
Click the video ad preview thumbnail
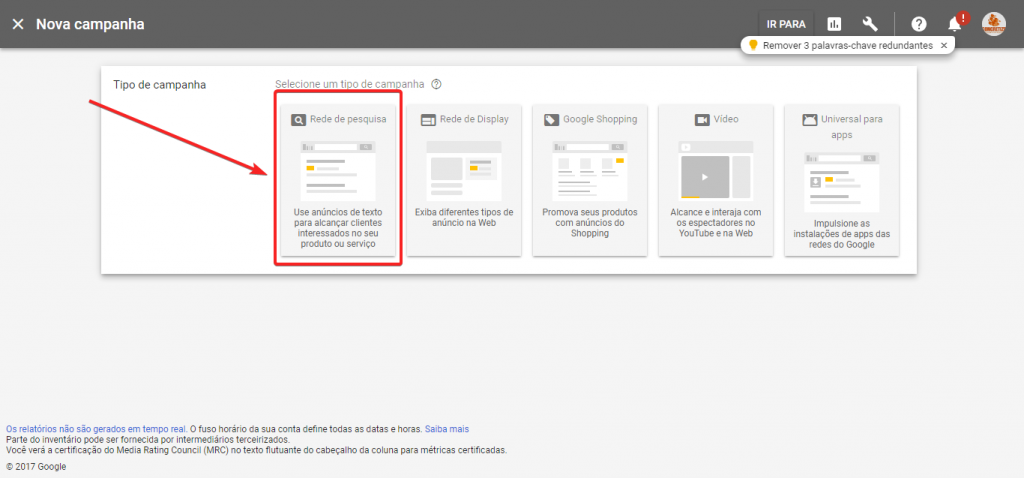(x=716, y=170)
